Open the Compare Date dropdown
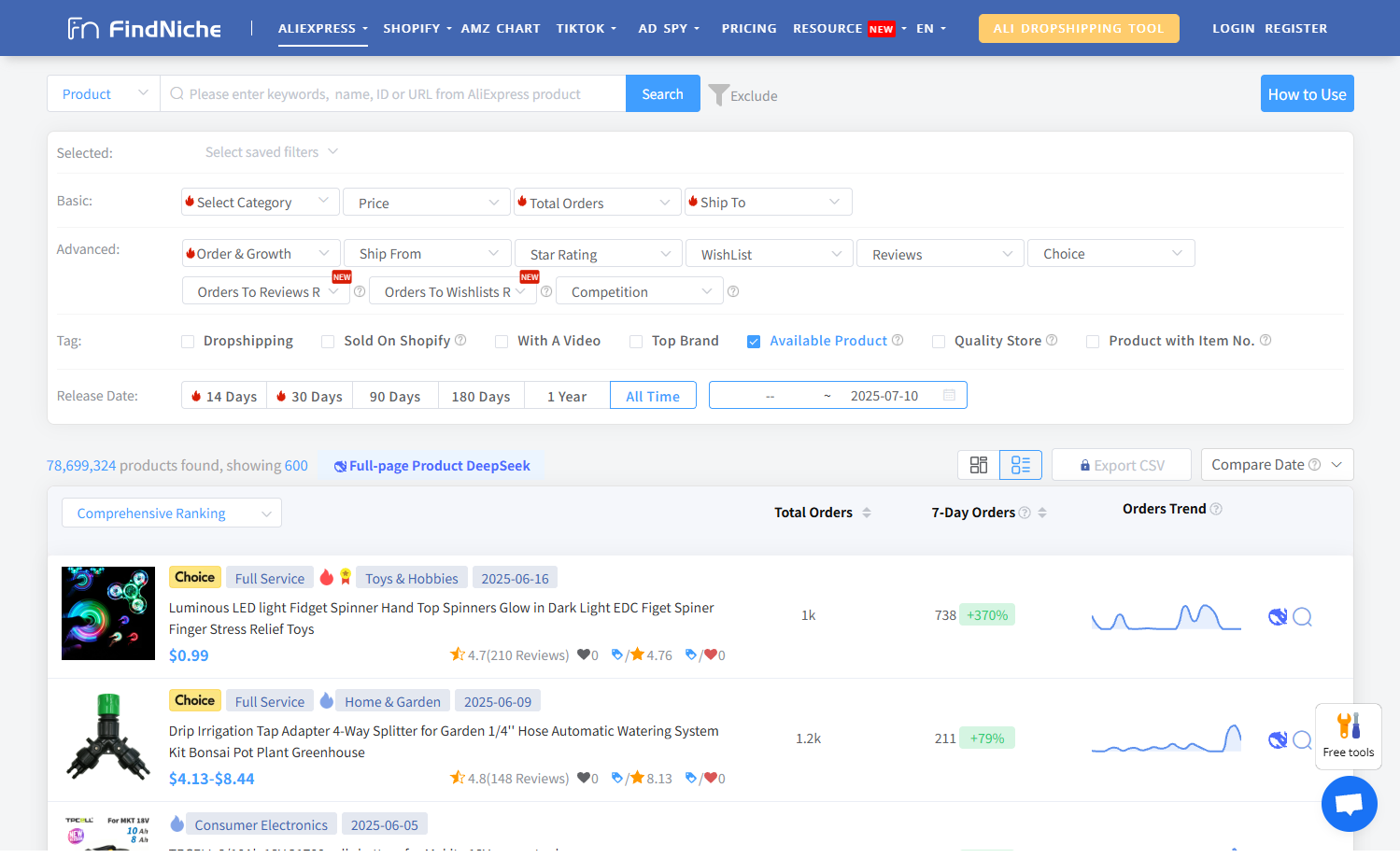 click(1277, 465)
